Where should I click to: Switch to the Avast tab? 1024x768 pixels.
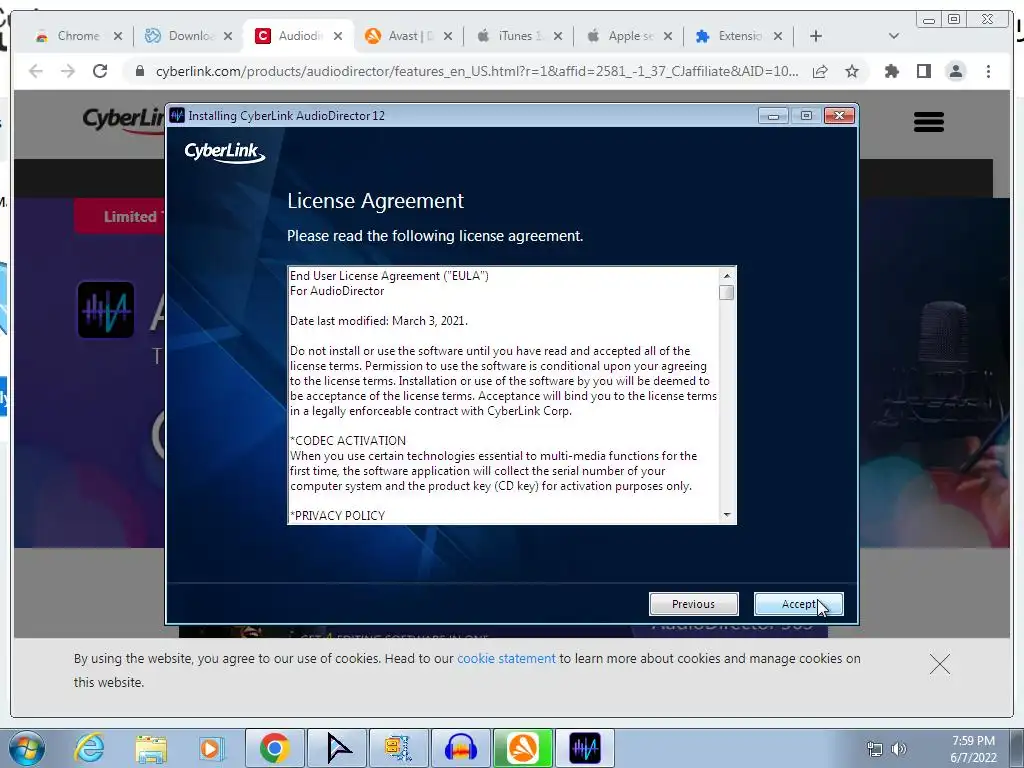pyautogui.click(x=410, y=36)
